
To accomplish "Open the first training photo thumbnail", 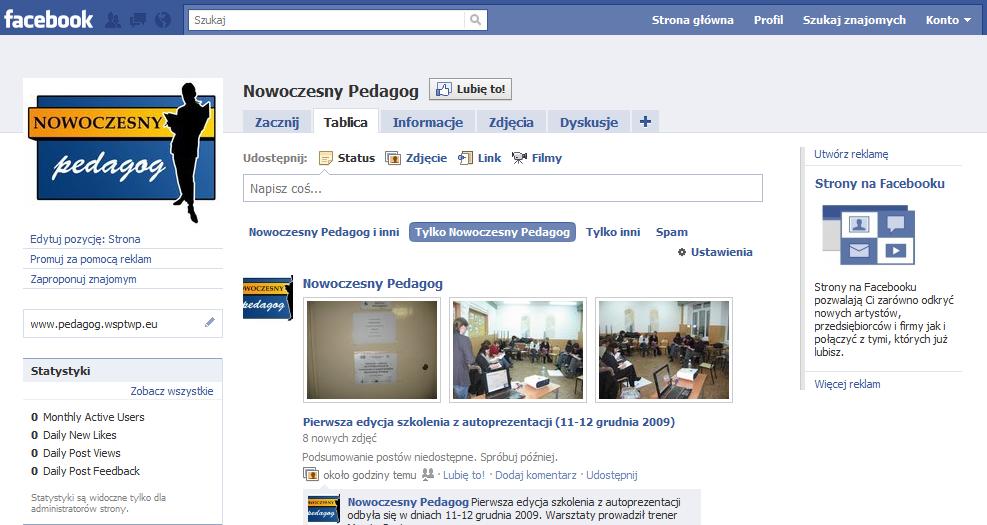I will [371, 350].
